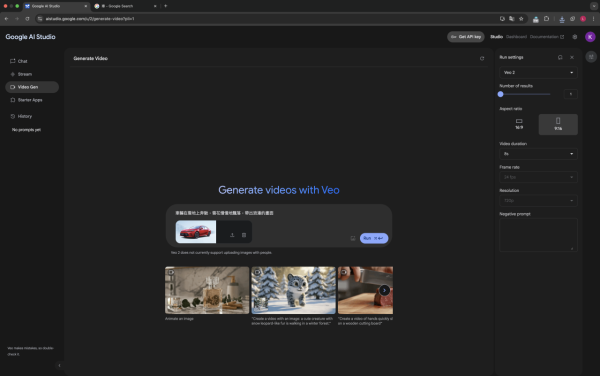The image size is (600, 376).
Task: Delete the uploaded car image with trash icon
Action: coord(244,235)
